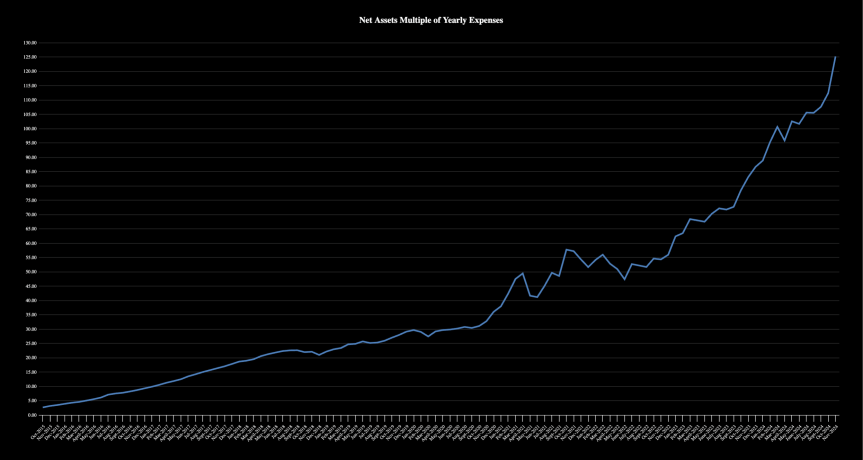863x460 pixels.
Task: Select the 50.00 y-axis label
Action: (30, 272)
